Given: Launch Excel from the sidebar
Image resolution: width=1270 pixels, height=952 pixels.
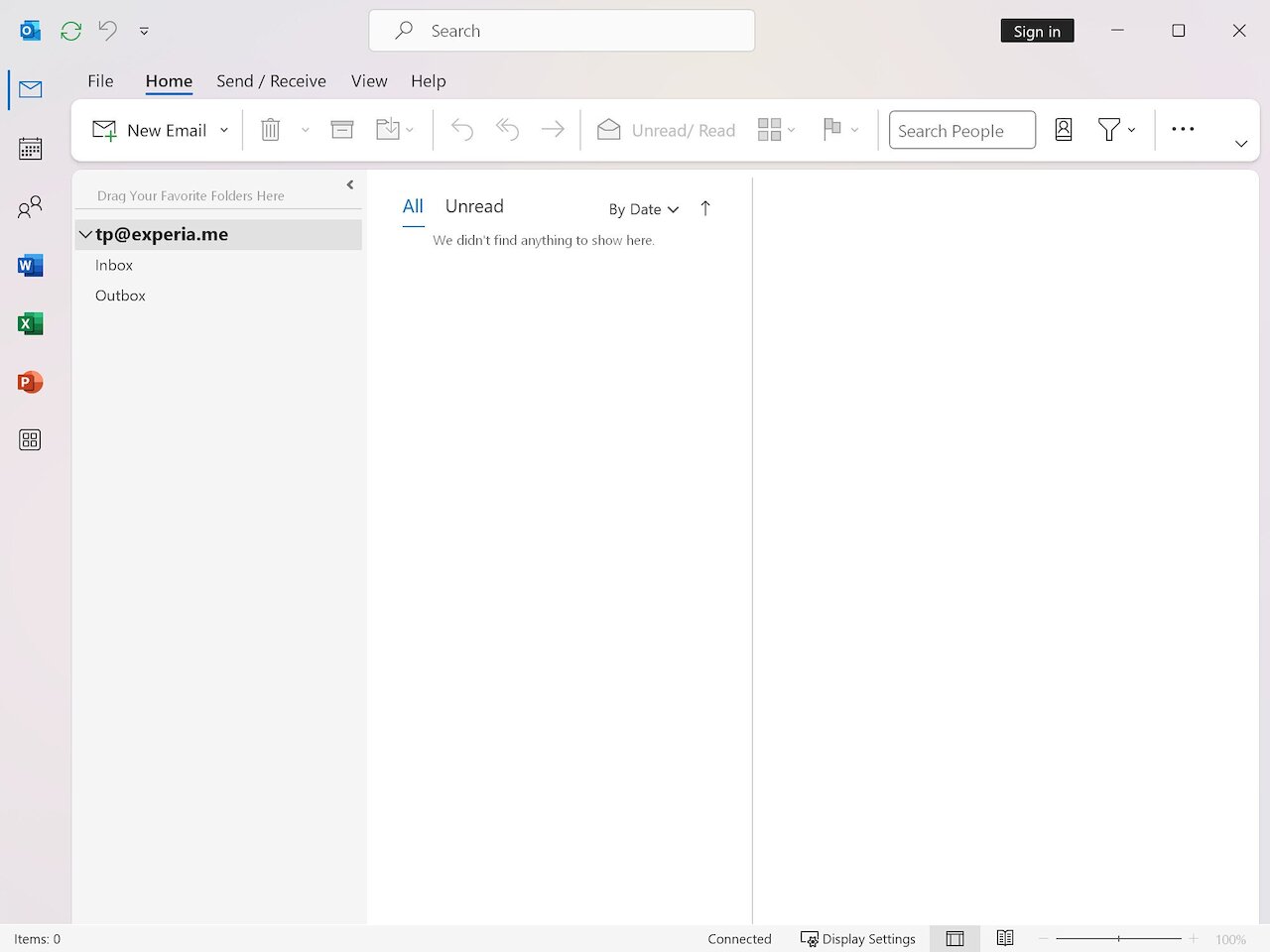Looking at the screenshot, I should coord(30,323).
